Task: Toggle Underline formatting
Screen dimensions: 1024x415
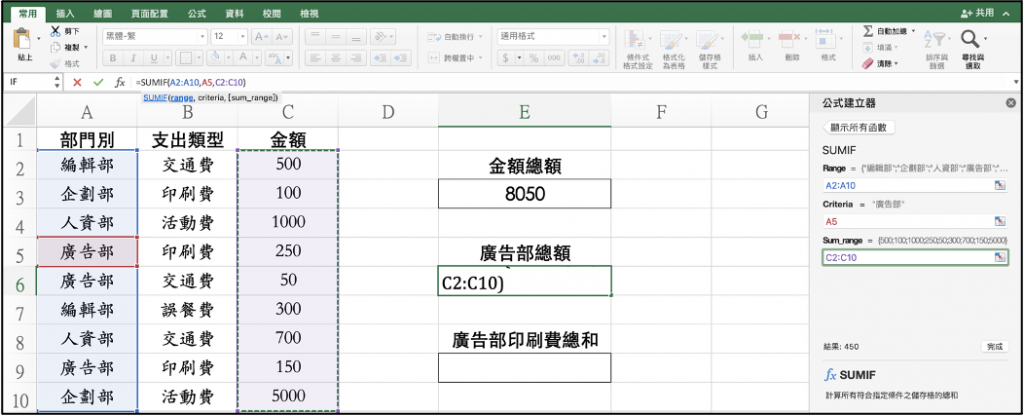Action: pos(153,58)
